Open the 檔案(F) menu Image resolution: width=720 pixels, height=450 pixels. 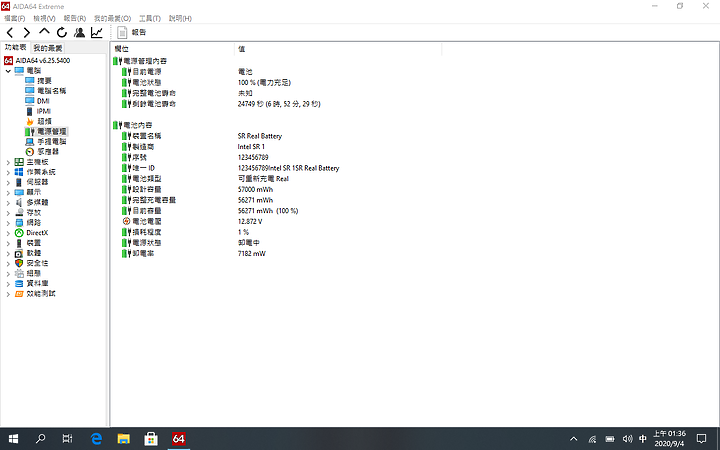tap(15, 18)
